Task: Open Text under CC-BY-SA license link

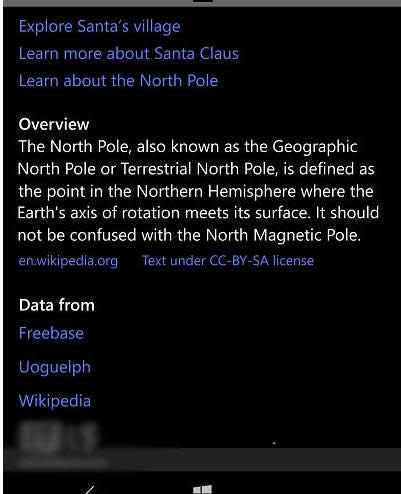Action: pyautogui.click(x=228, y=261)
